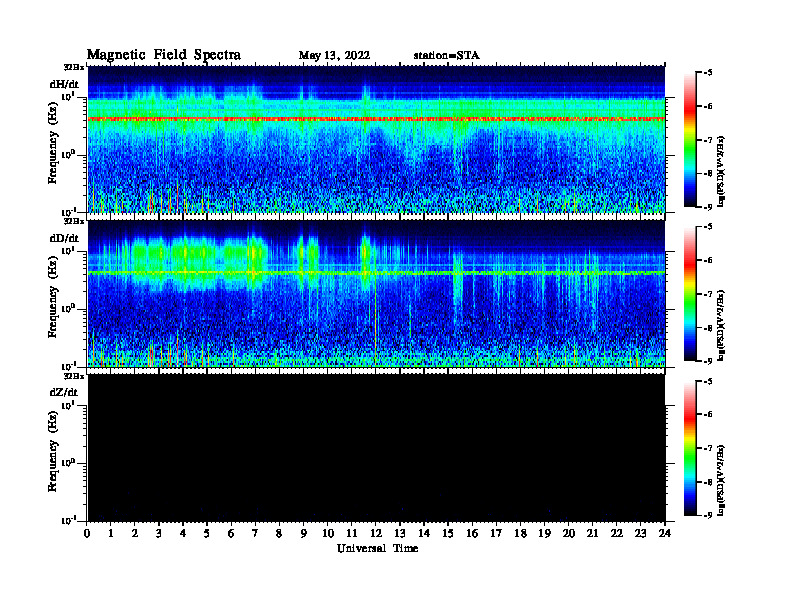The image size is (792, 612).
Task: Click the -6 value on dD/dt color scale
Action: point(708,261)
